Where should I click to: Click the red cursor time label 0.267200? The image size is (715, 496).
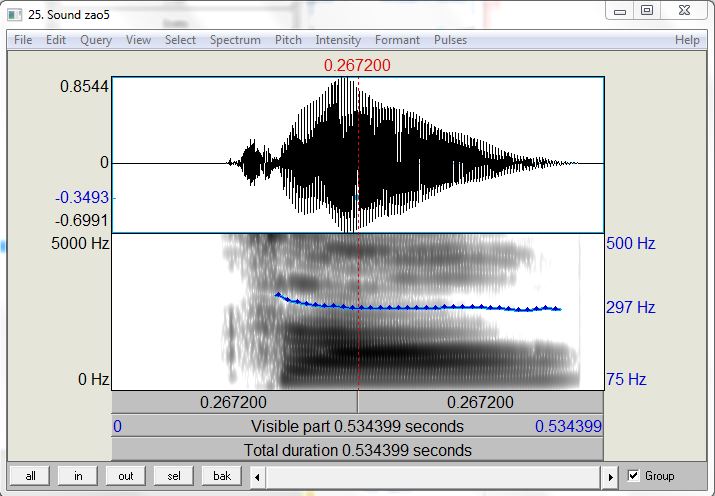click(357, 65)
